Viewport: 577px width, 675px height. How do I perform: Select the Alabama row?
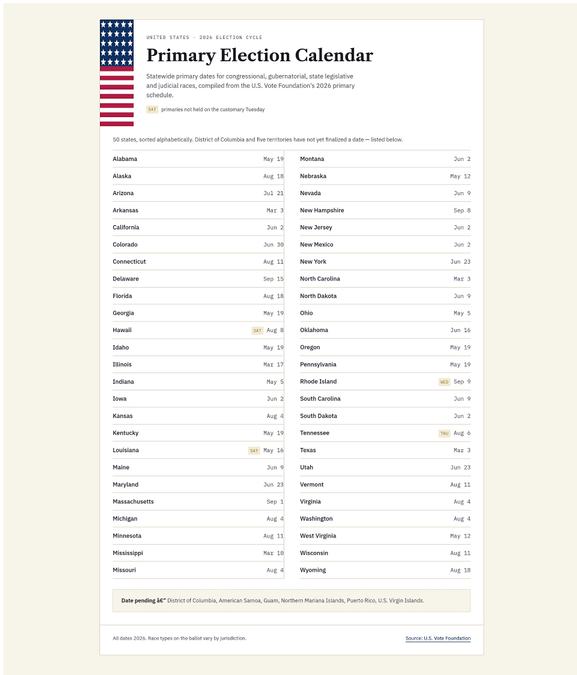click(x=198, y=159)
